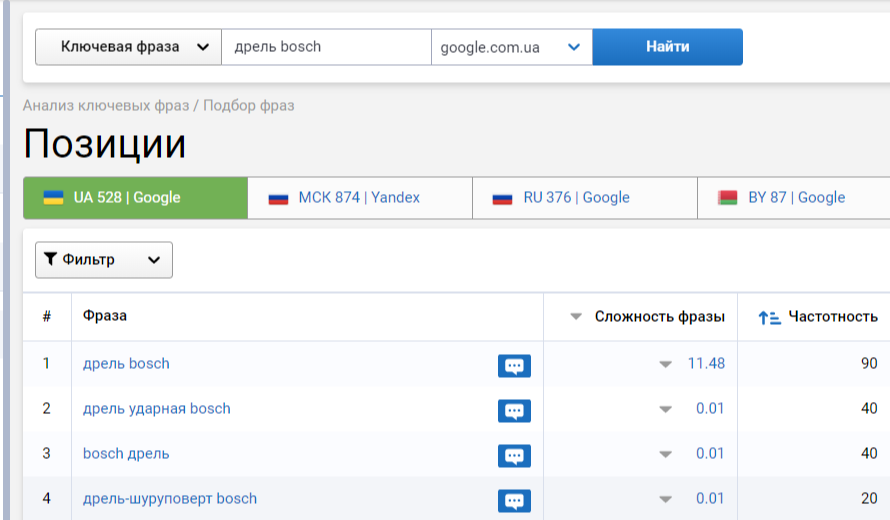Click the comment icon for 'дрель ударная bosch'

click(x=514, y=411)
